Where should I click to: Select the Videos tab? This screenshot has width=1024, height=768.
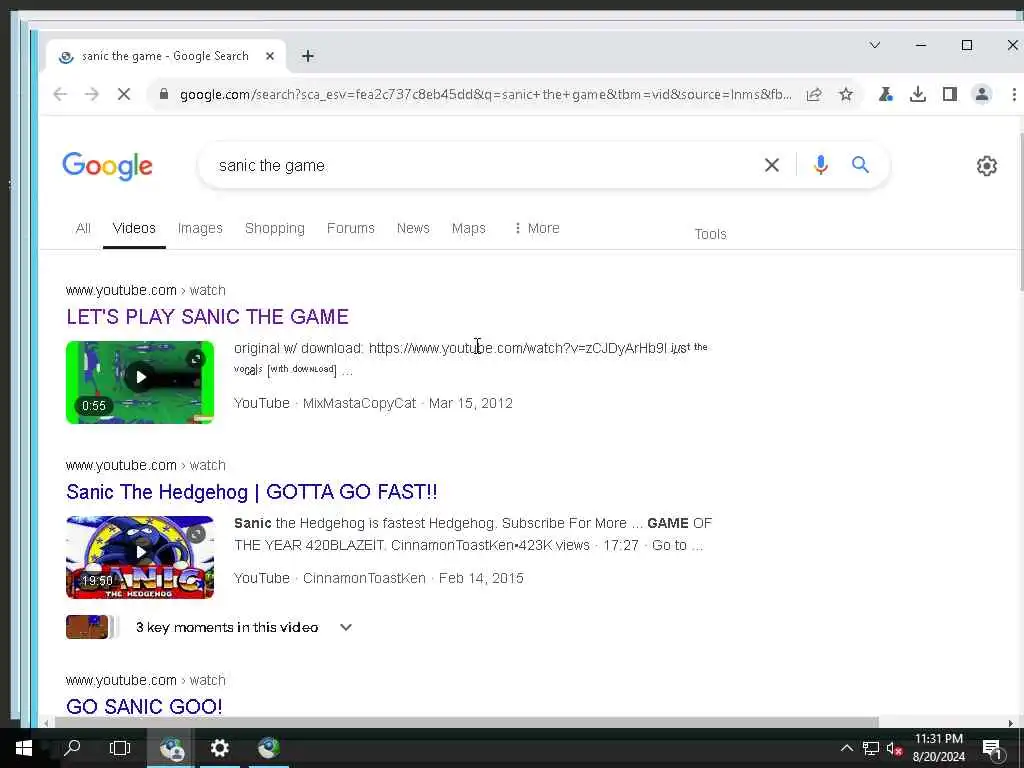coord(134,228)
